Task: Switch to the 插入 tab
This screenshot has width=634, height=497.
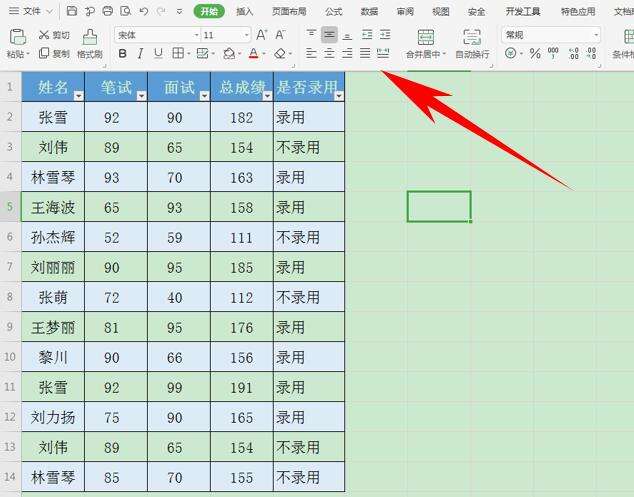Action: [x=245, y=12]
